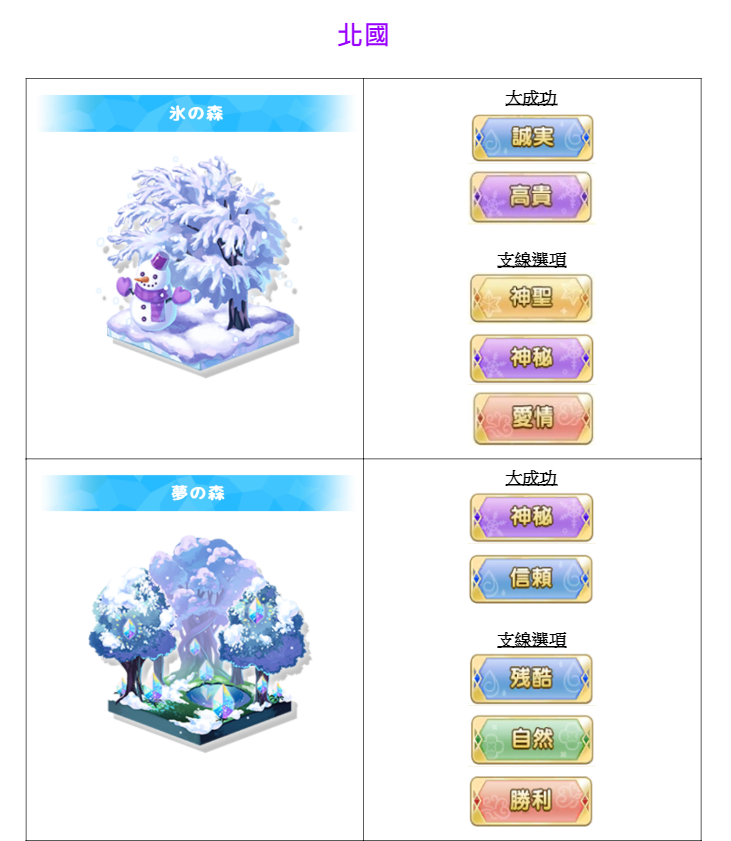Select the purple 高貴 button
This screenshot has height=841, width=731.
tap(530, 197)
